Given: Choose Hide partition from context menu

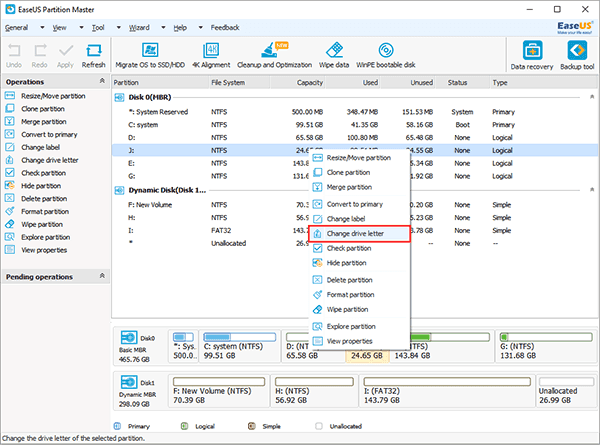Looking at the screenshot, I should tap(360, 263).
